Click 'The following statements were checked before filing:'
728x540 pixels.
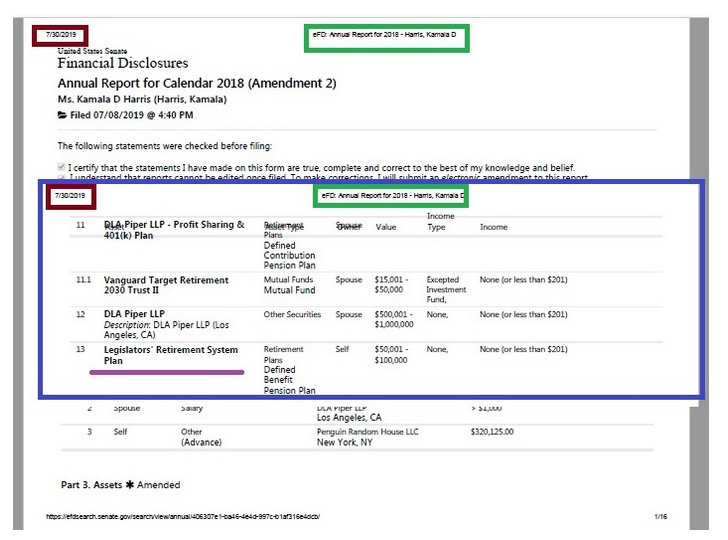[x=165, y=146]
